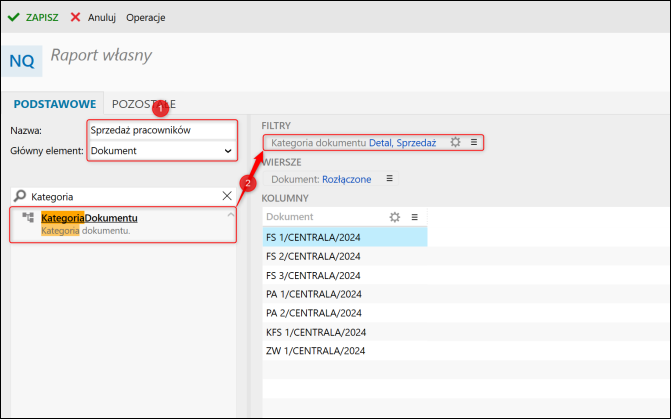Image resolution: width=671 pixels, height=419 pixels.
Task: Click the Nazwa input field
Action: [x=162, y=130]
